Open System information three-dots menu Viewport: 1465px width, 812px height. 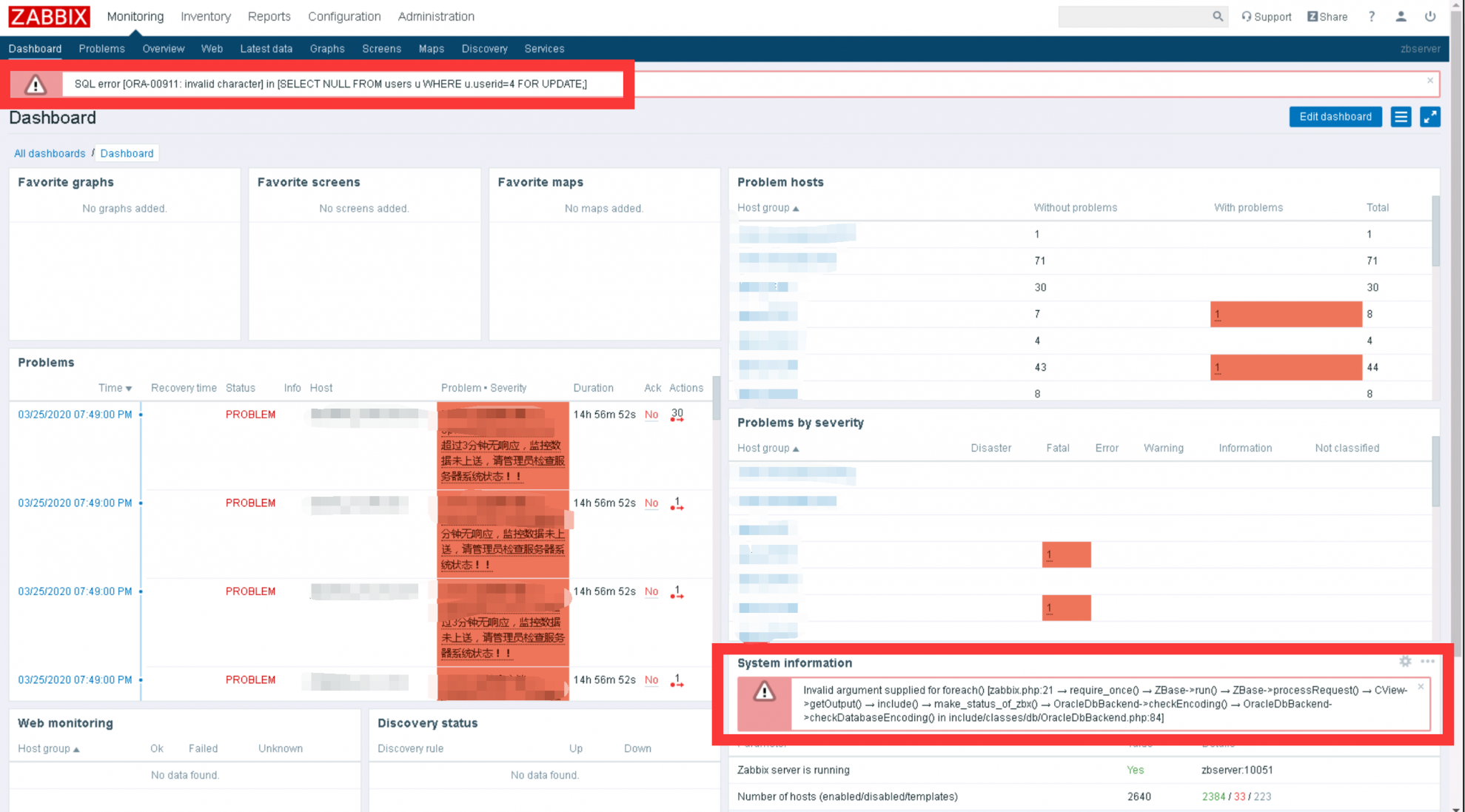point(1428,662)
